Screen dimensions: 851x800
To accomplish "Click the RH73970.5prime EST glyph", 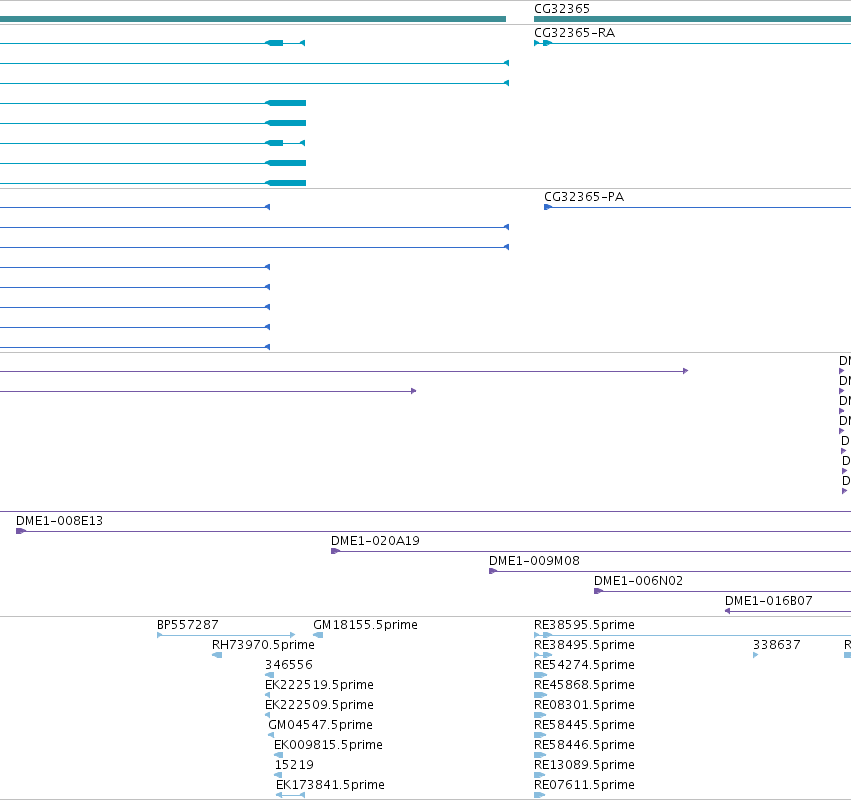I will coord(217,656).
